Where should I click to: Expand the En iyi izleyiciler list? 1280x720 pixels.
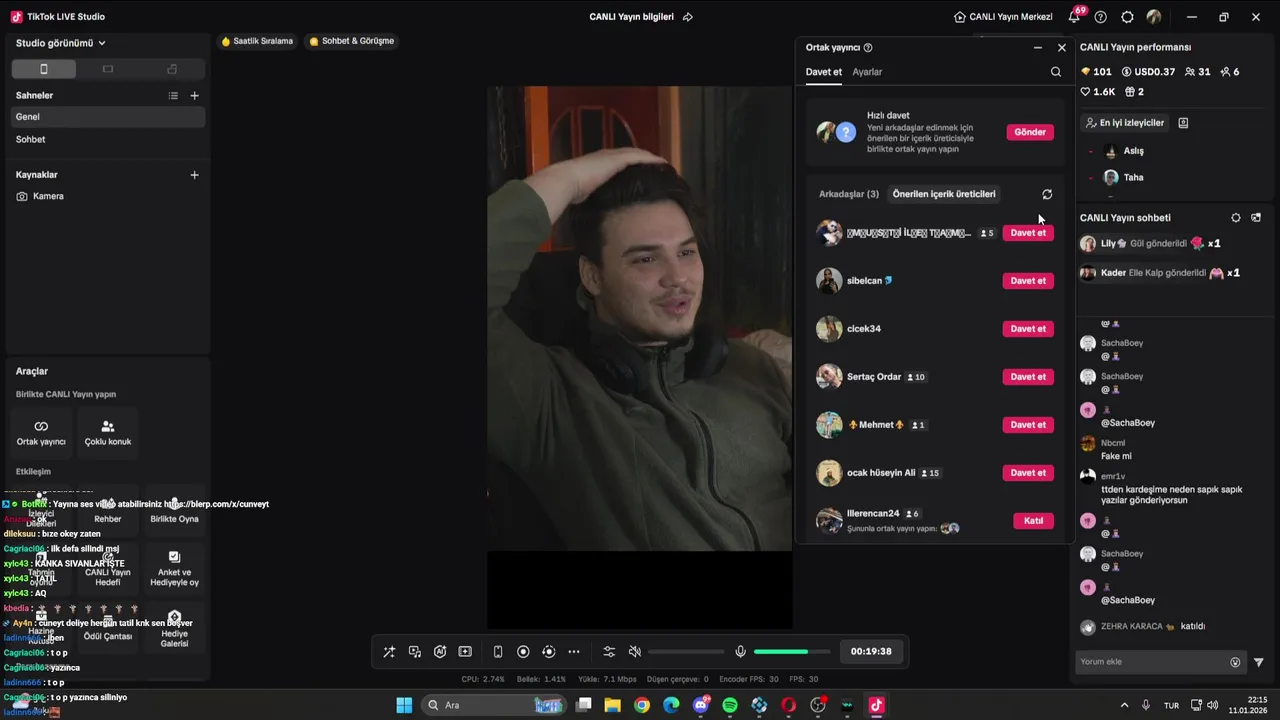1124,123
